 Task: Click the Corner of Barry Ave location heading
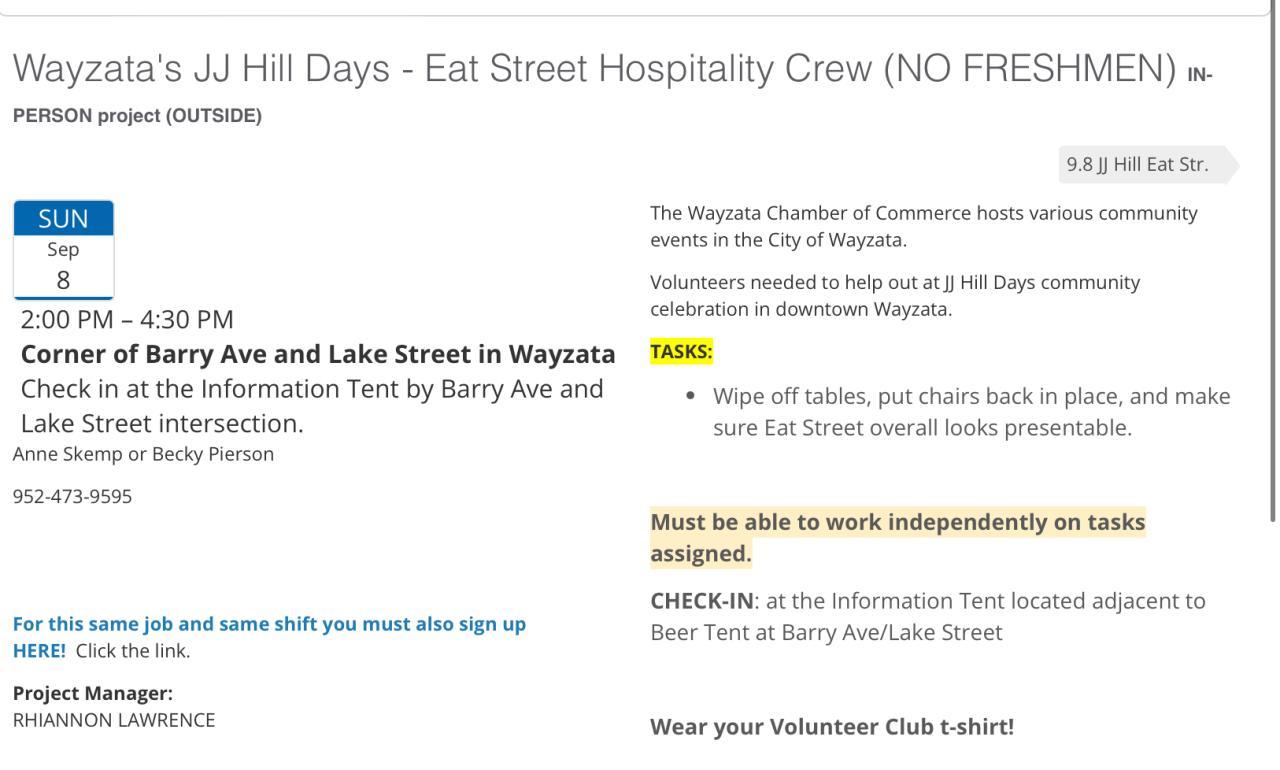(318, 355)
